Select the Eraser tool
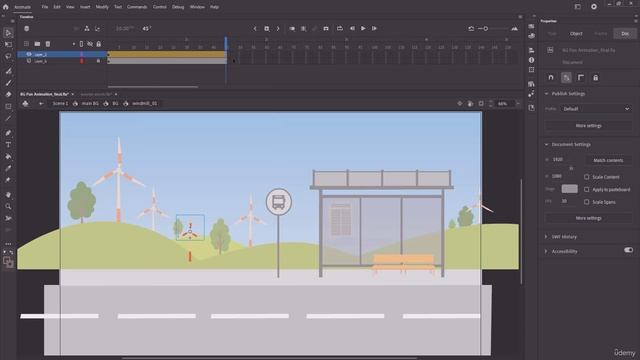The height and width of the screenshot is (360, 640). pyautogui.click(x=8, y=95)
